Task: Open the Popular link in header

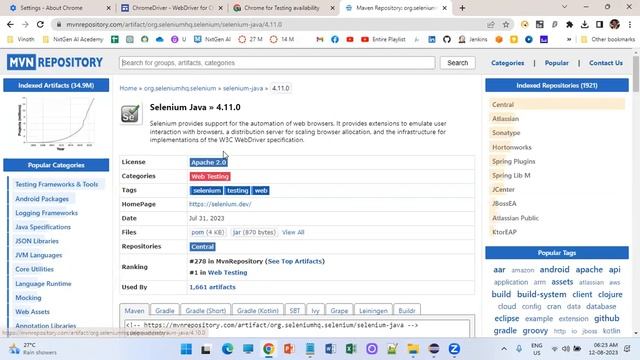Action: click(556, 63)
